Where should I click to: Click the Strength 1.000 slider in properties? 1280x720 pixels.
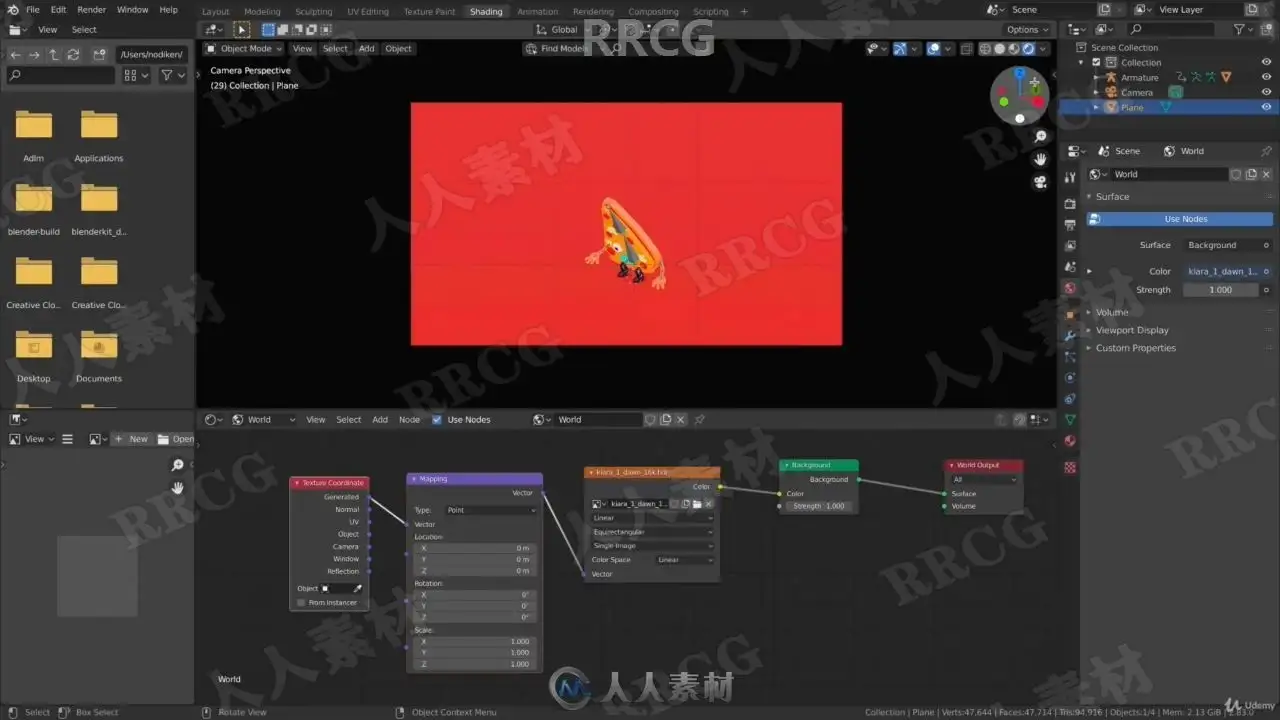coord(1222,290)
